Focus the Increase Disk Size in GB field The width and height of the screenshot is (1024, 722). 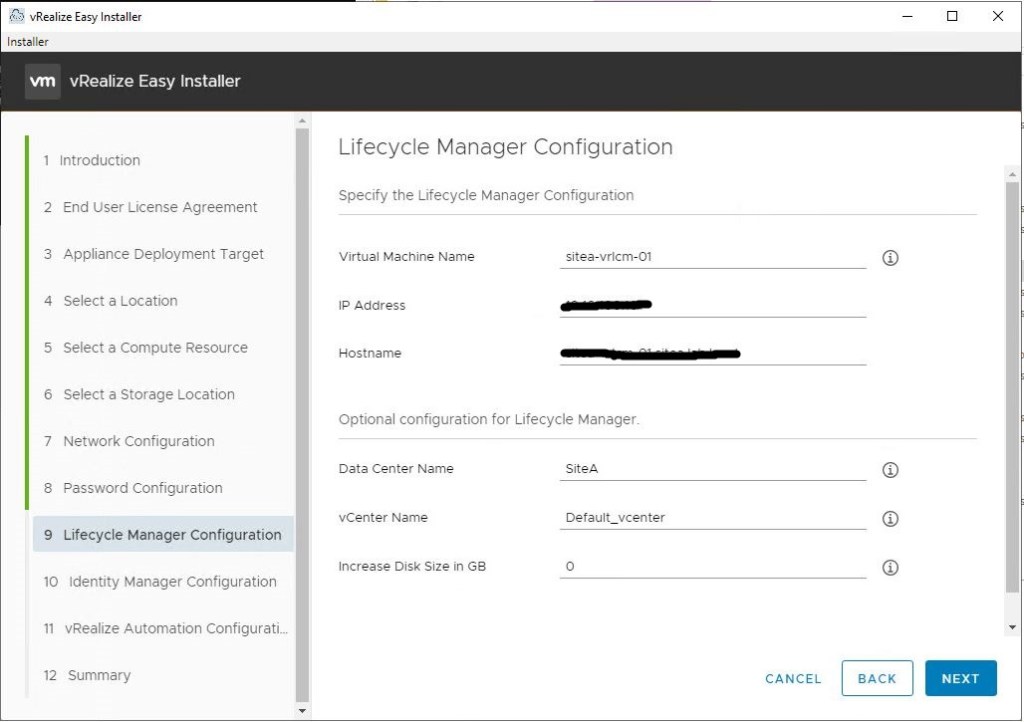coord(712,567)
